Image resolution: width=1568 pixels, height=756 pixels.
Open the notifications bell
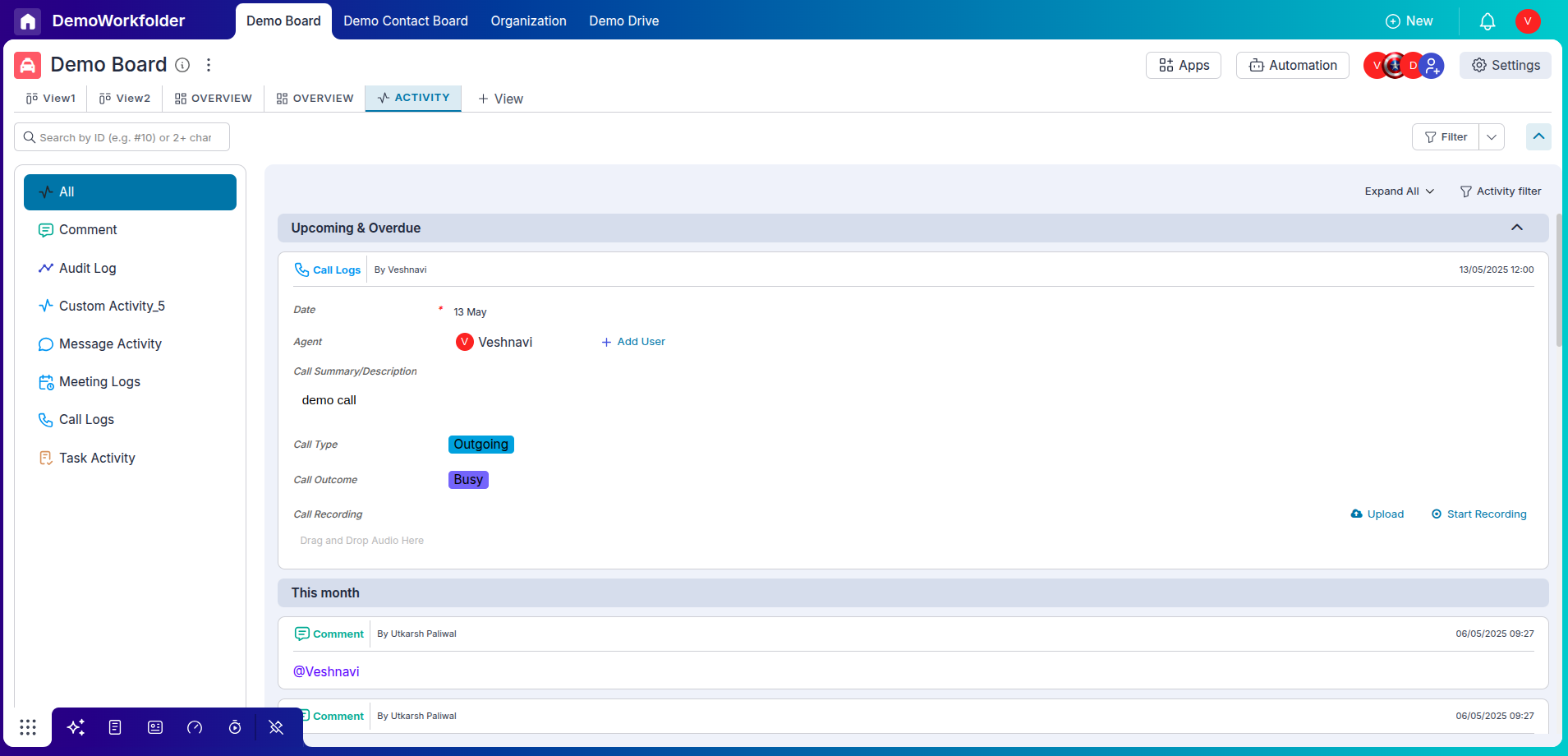coord(1487,21)
